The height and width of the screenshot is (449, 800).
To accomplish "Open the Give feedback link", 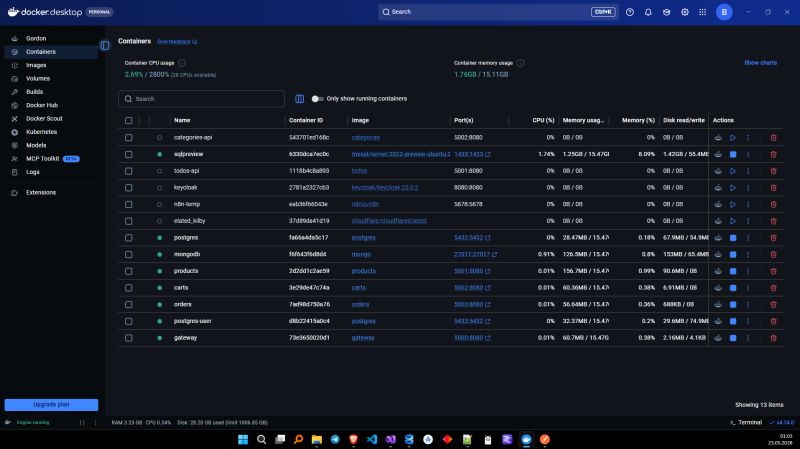I will (x=177, y=42).
